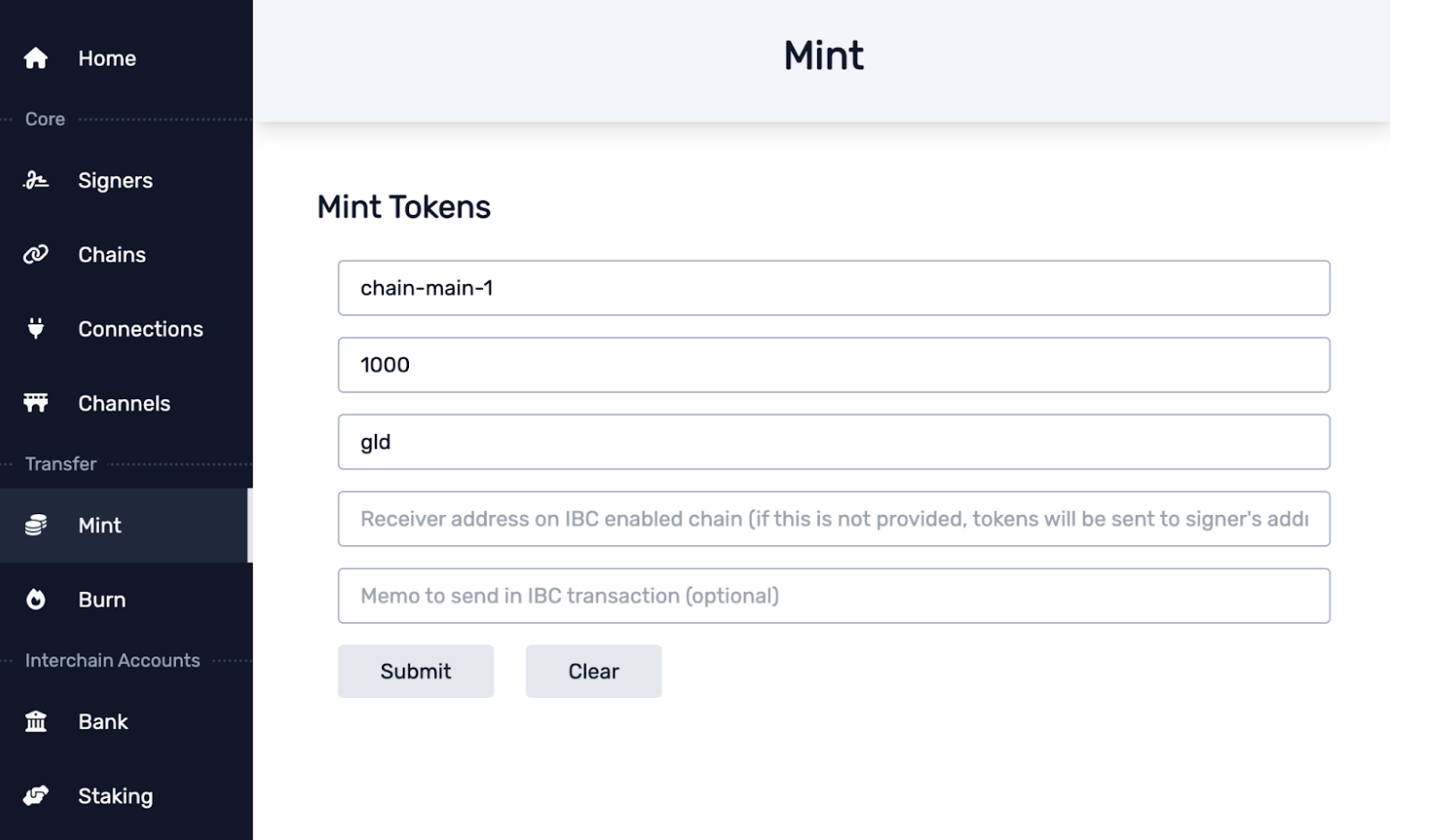The image size is (1452, 840).
Task: Click the Burn flame icon
Action: tap(36, 600)
